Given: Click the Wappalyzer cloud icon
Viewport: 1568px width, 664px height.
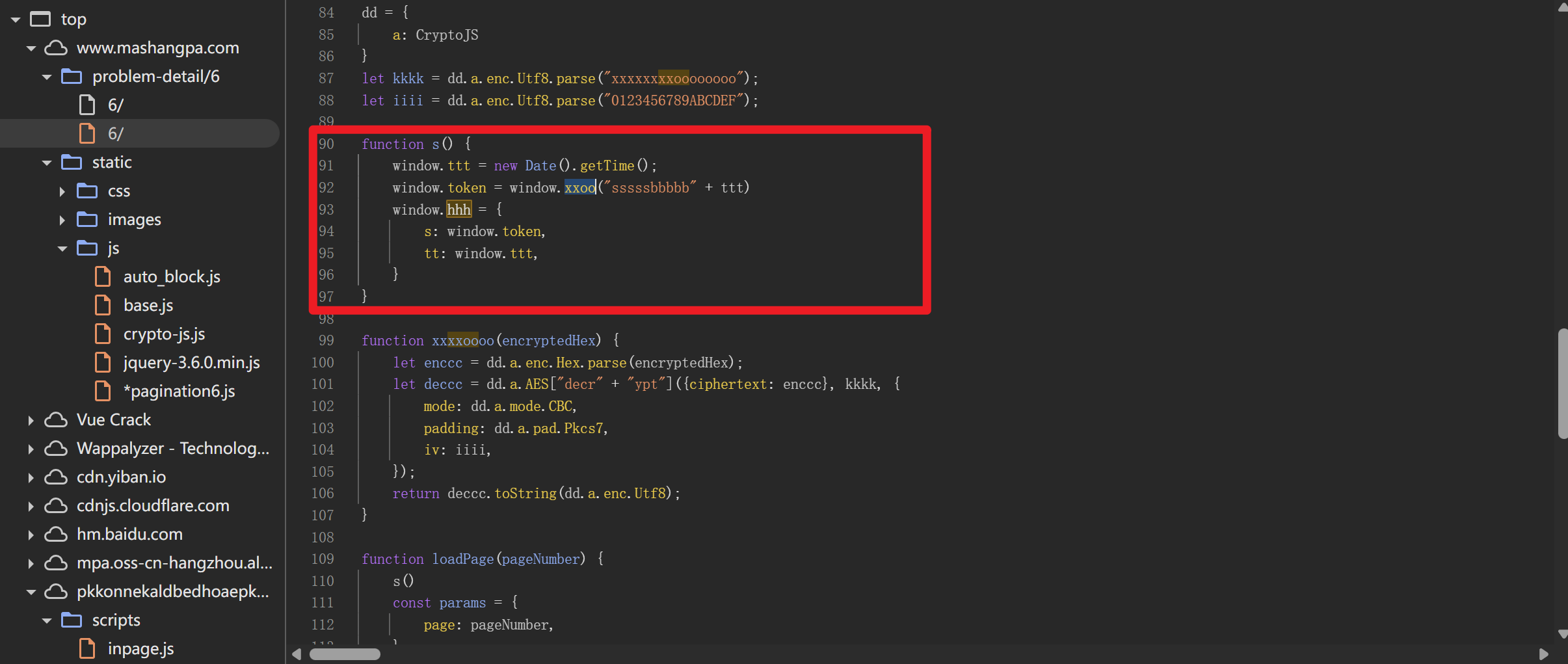Looking at the screenshot, I should [x=56, y=449].
